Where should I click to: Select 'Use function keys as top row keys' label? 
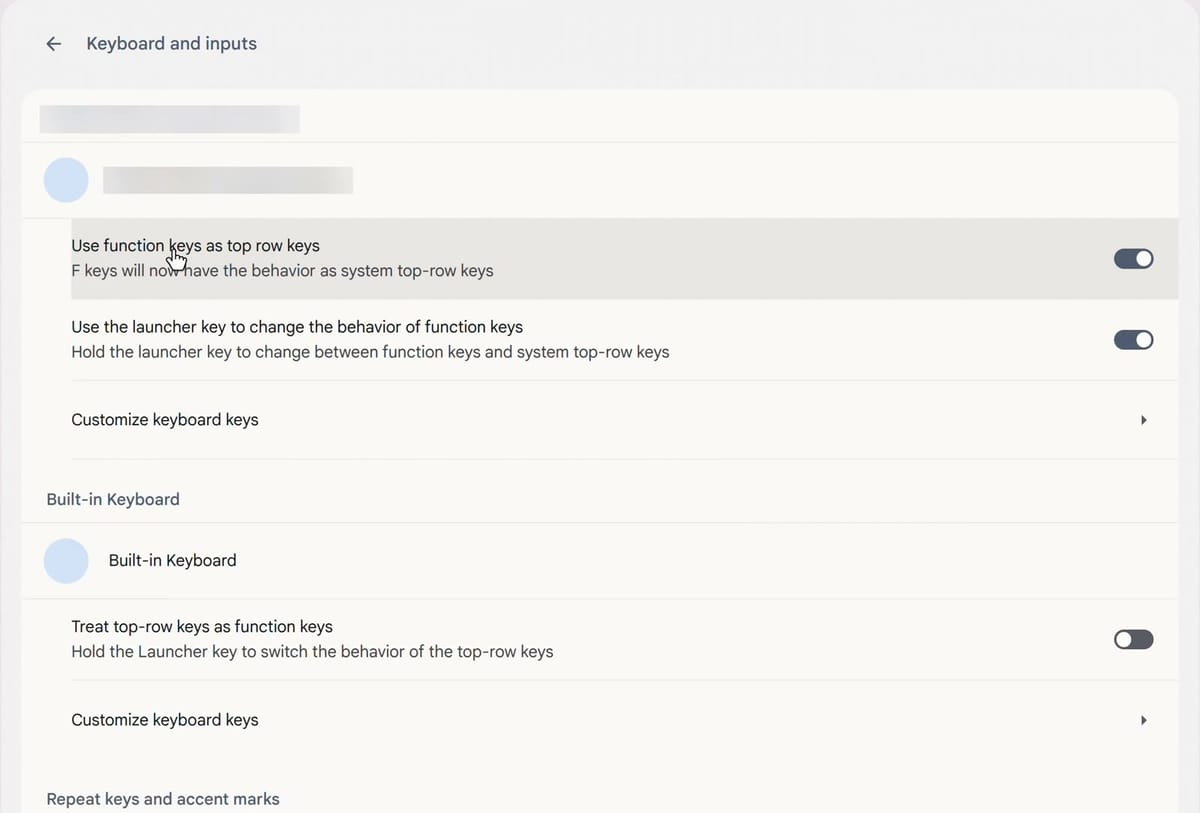click(196, 246)
